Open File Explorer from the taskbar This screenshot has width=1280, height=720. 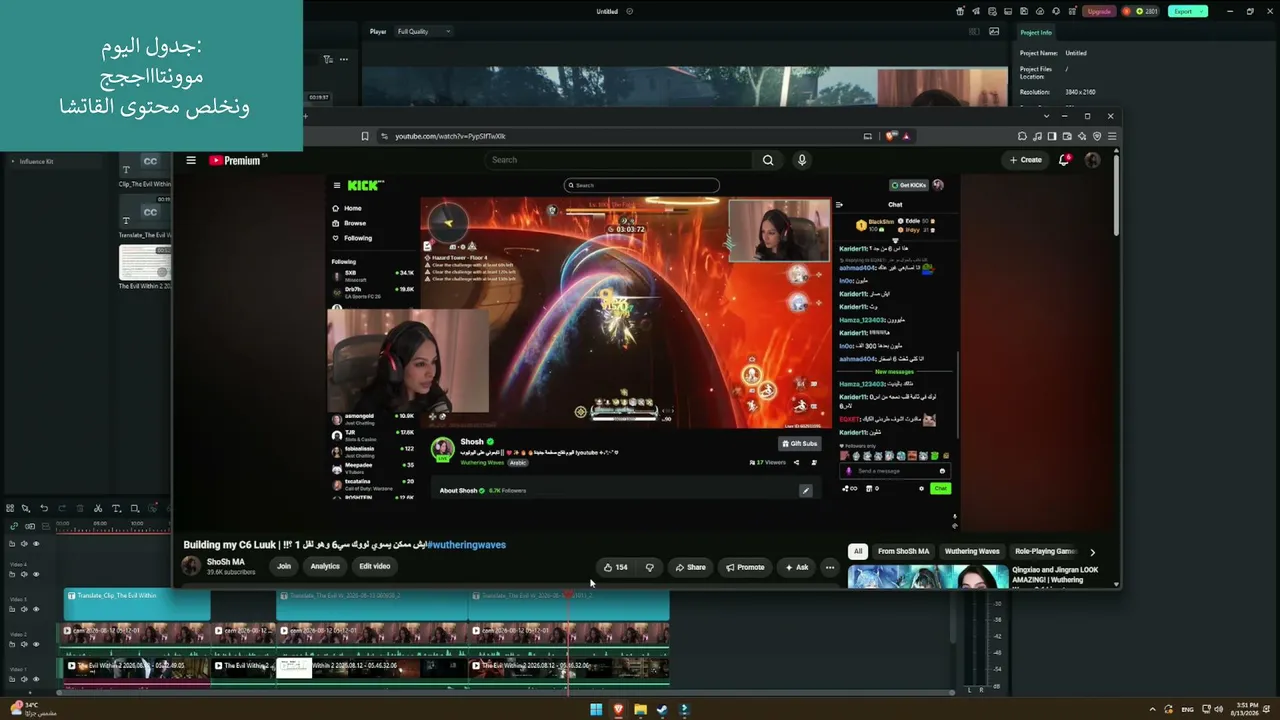pos(640,710)
